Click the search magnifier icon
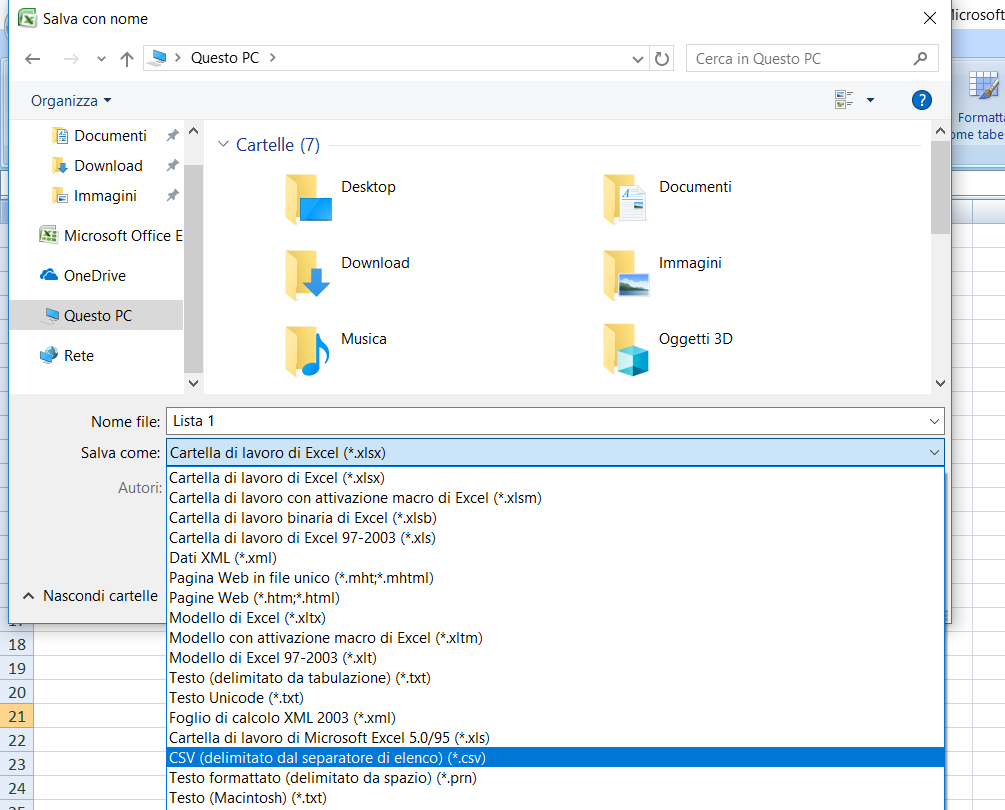1005x810 pixels. point(920,59)
